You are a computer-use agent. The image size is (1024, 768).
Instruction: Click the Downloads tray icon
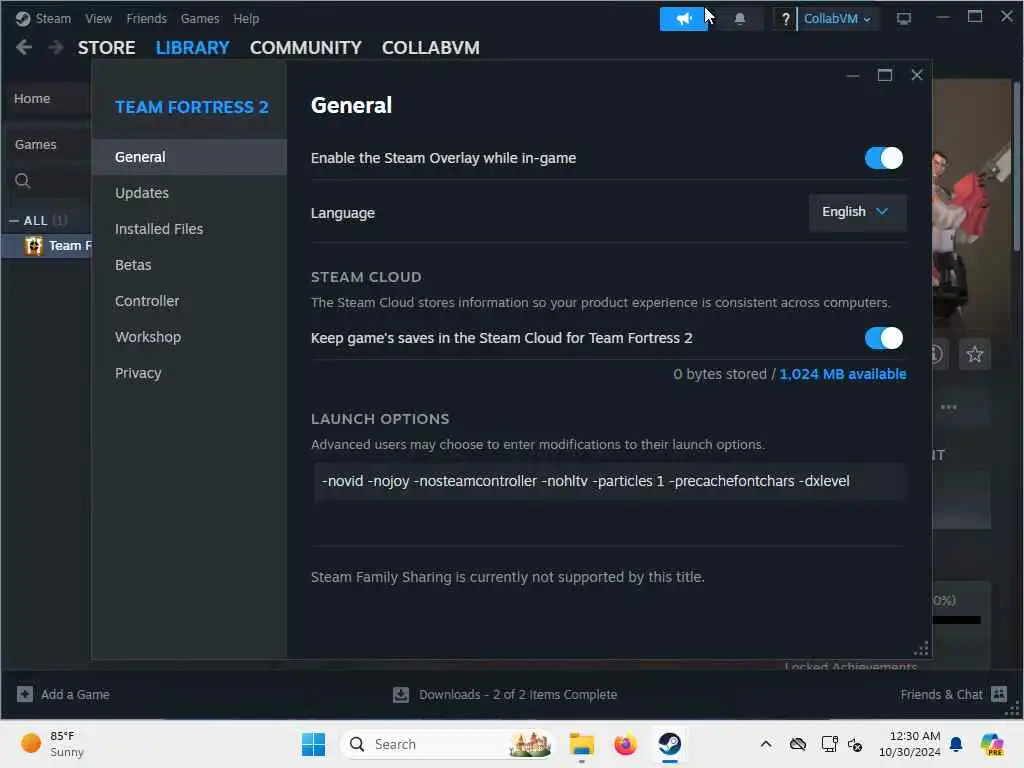tap(400, 694)
